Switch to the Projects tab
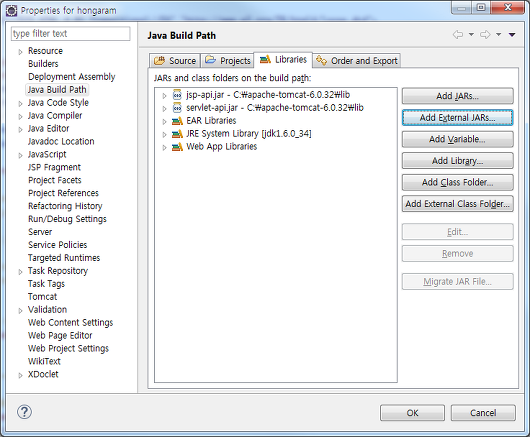This screenshot has width=530, height=437. (x=227, y=61)
